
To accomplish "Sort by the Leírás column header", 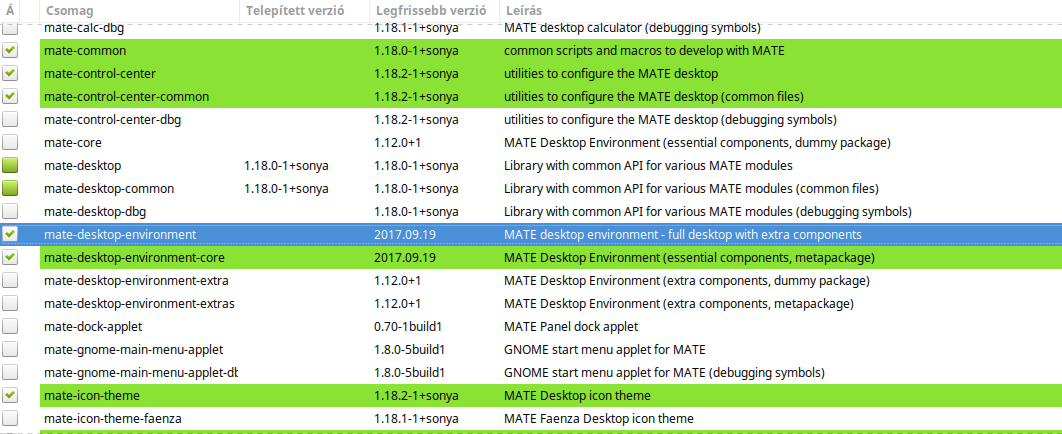I will pyautogui.click(x=780, y=10).
